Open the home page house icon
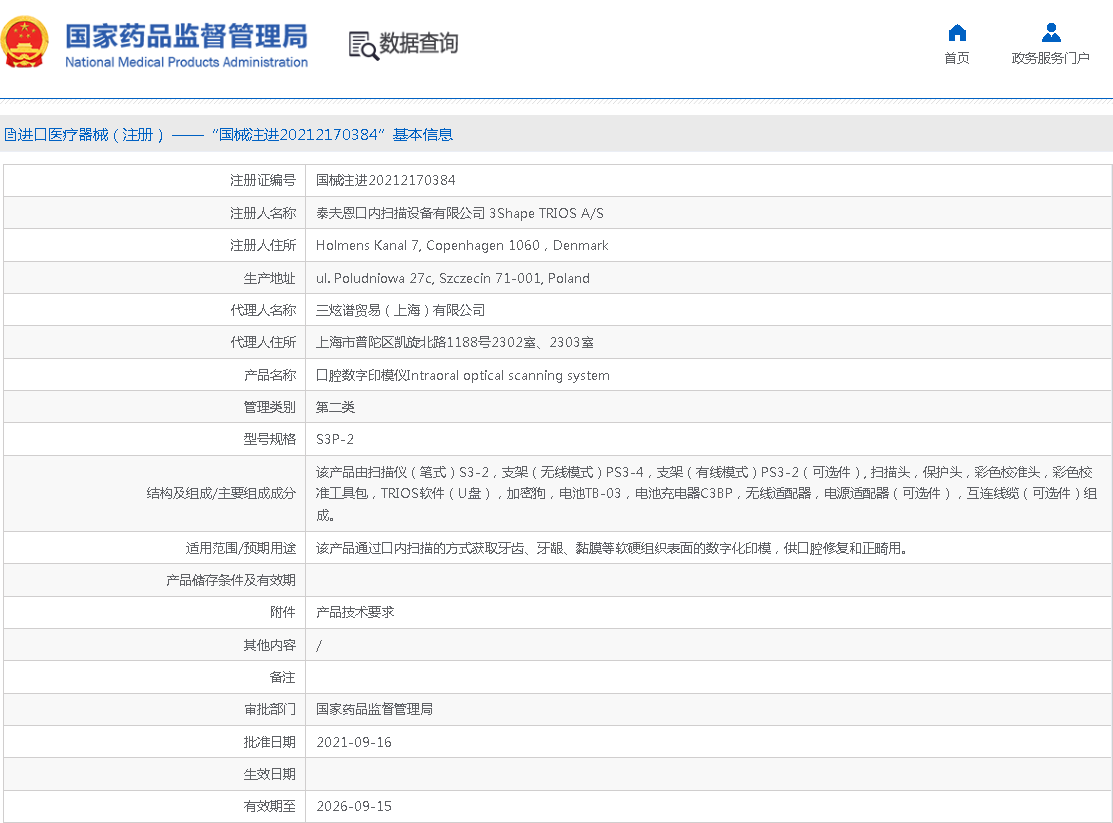This screenshot has width=1113, height=823. click(x=957, y=33)
